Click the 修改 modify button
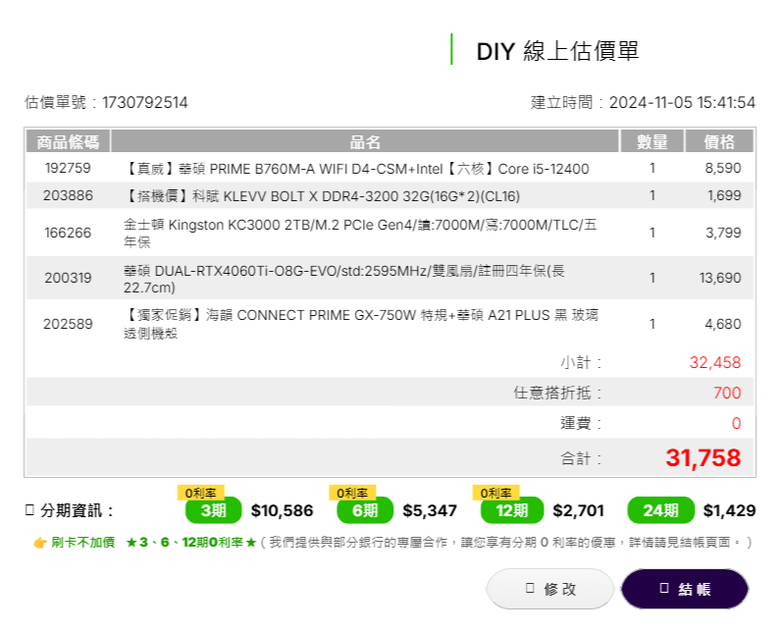Viewport: 780px width, 633px height. [550, 589]
